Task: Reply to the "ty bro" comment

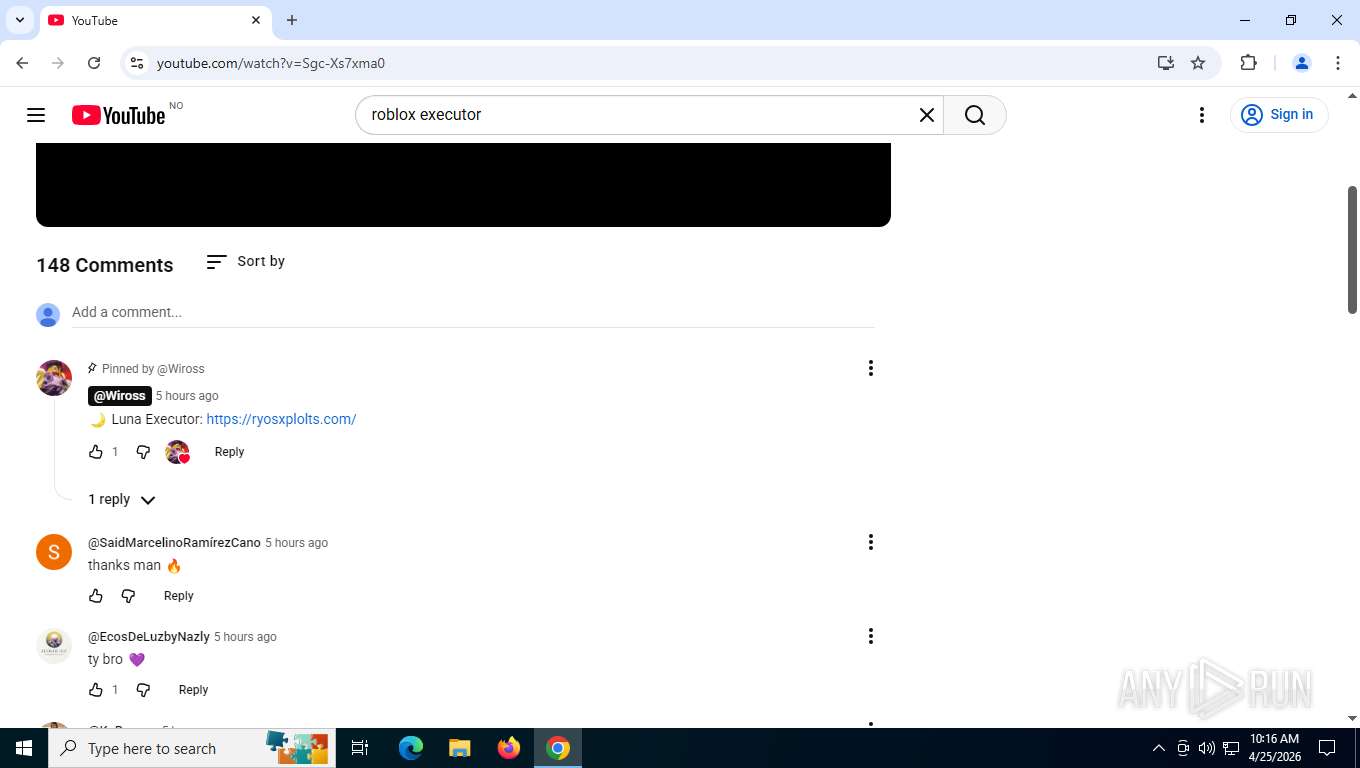Action: tap(193, 690)
